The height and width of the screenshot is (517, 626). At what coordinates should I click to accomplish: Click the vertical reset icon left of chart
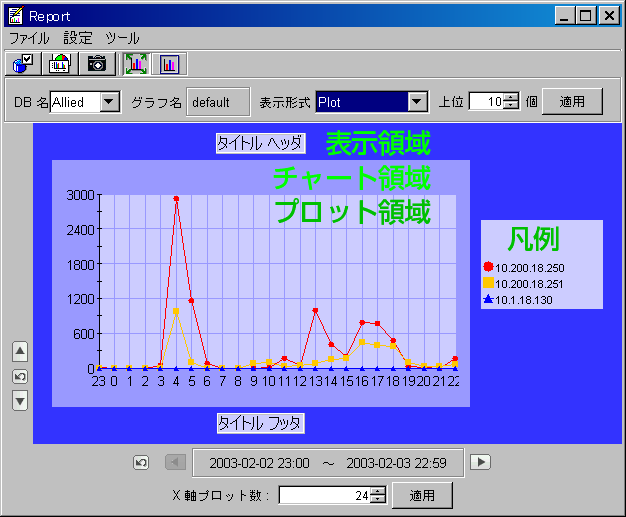pos(20,376)
